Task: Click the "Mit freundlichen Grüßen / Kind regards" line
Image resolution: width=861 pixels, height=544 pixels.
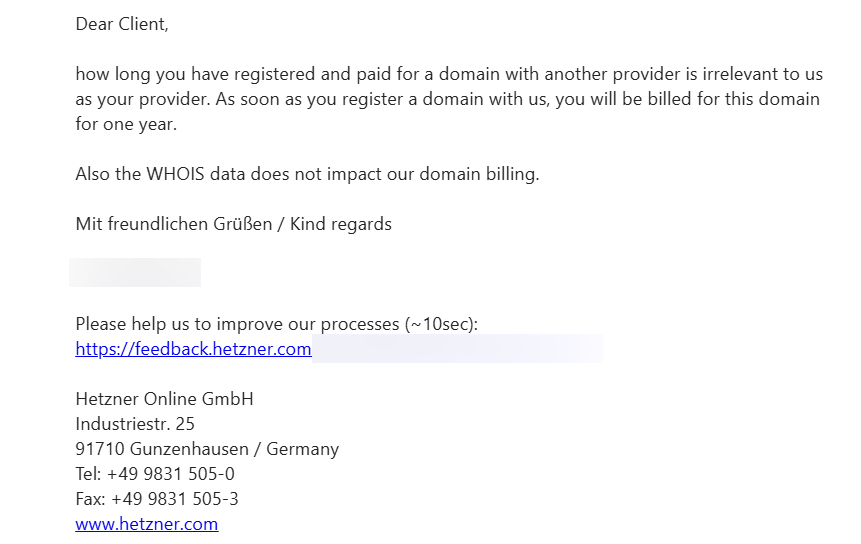Action: pyautogui.click(x=233, y=224)
